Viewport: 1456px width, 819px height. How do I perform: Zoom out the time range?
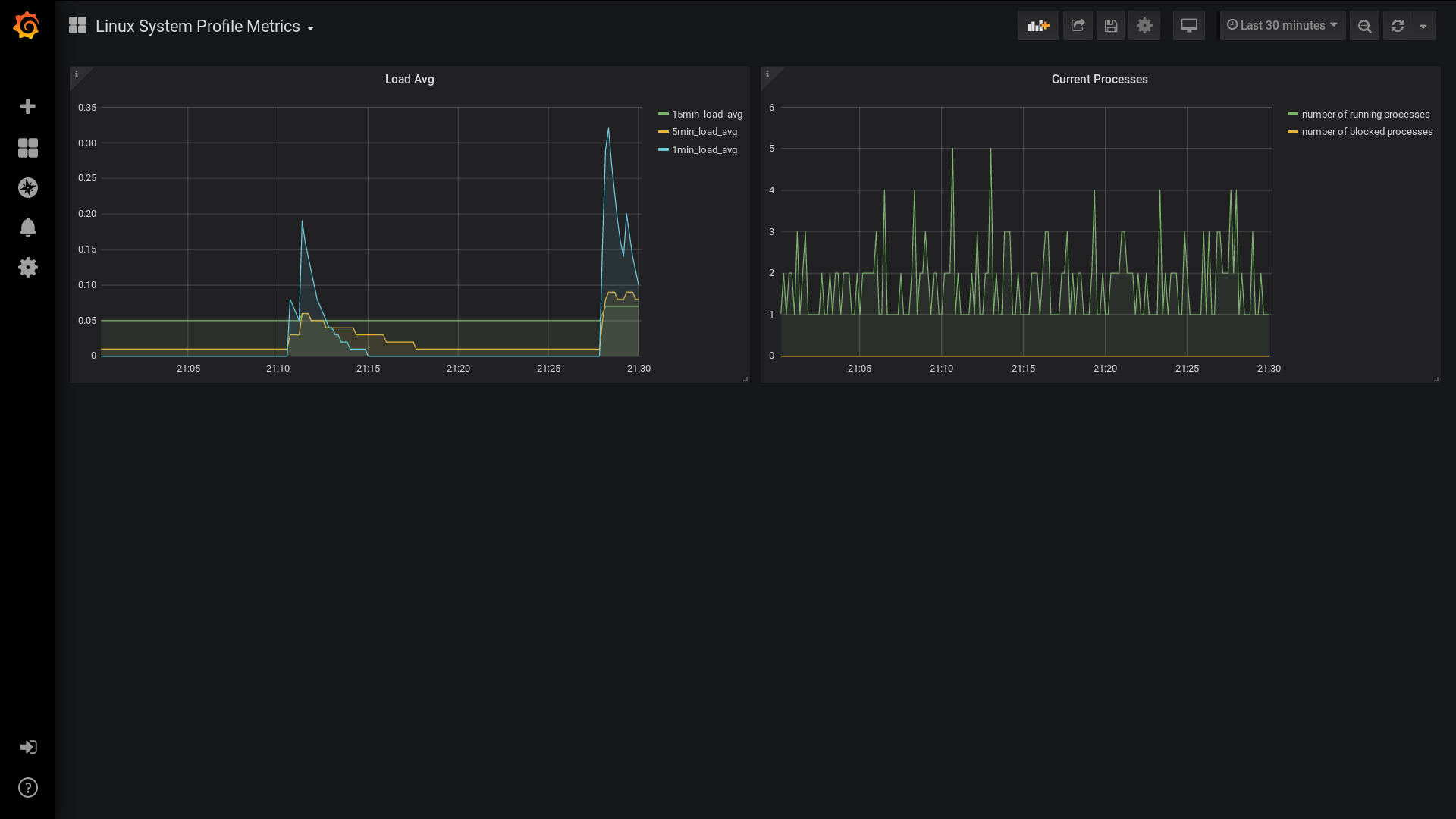tap(1364, 26)
